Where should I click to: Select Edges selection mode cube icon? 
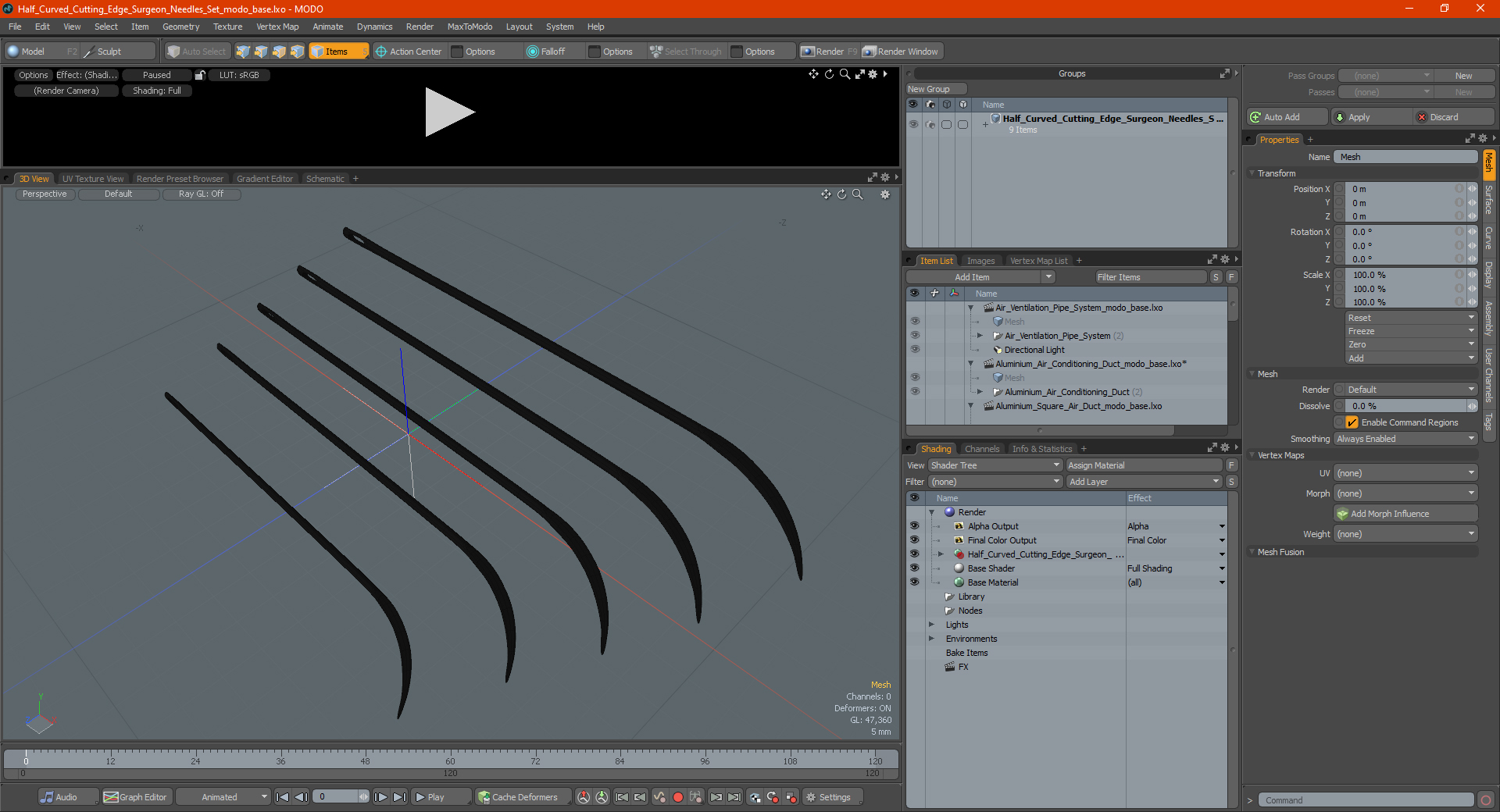261,52
